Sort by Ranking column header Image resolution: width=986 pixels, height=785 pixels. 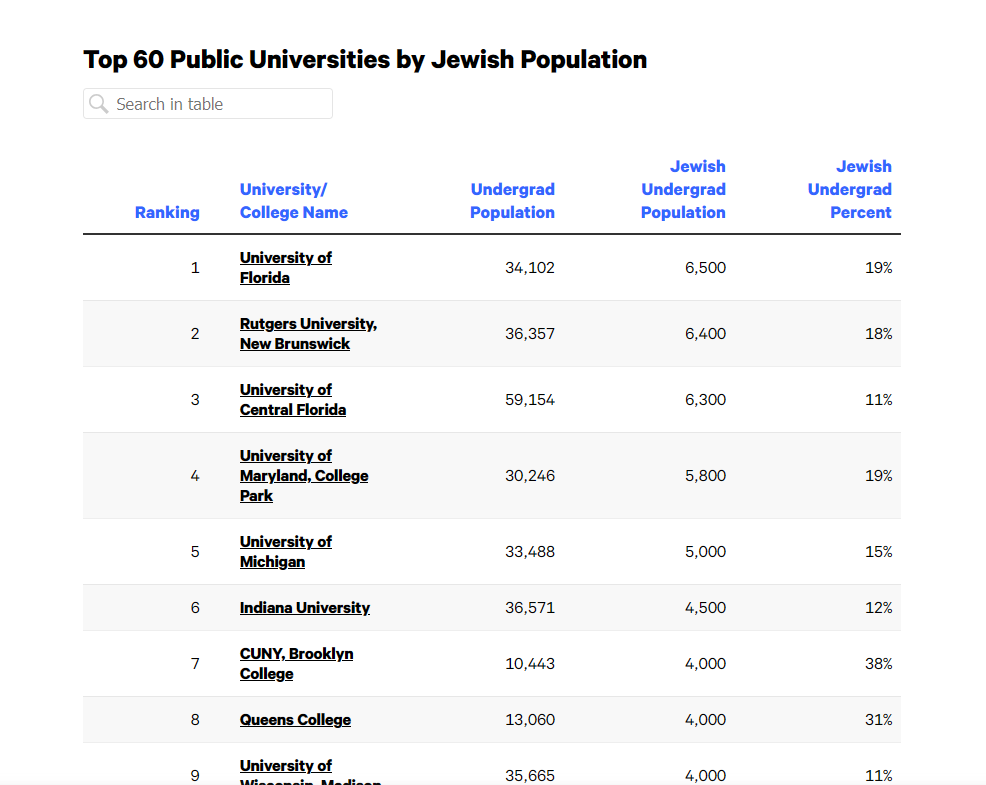pyautogui.click(x=167, y=213)
